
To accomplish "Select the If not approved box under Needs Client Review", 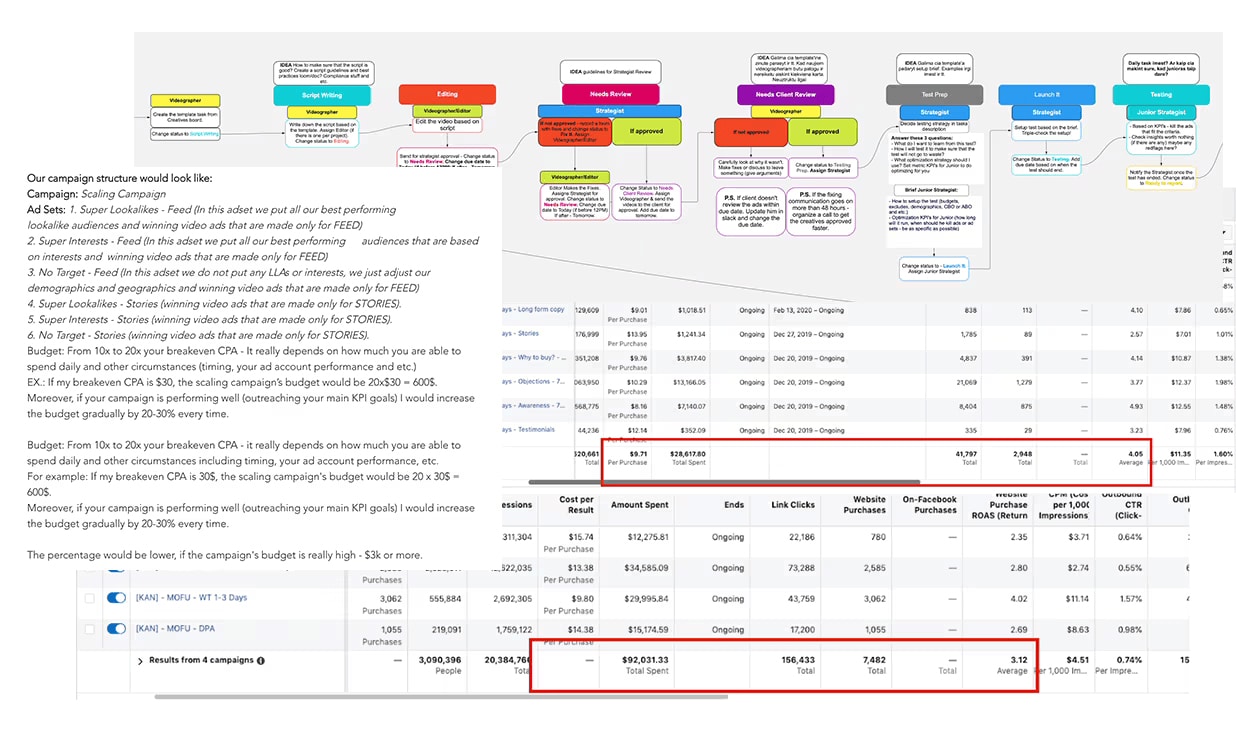I will (x=749, y=131).
